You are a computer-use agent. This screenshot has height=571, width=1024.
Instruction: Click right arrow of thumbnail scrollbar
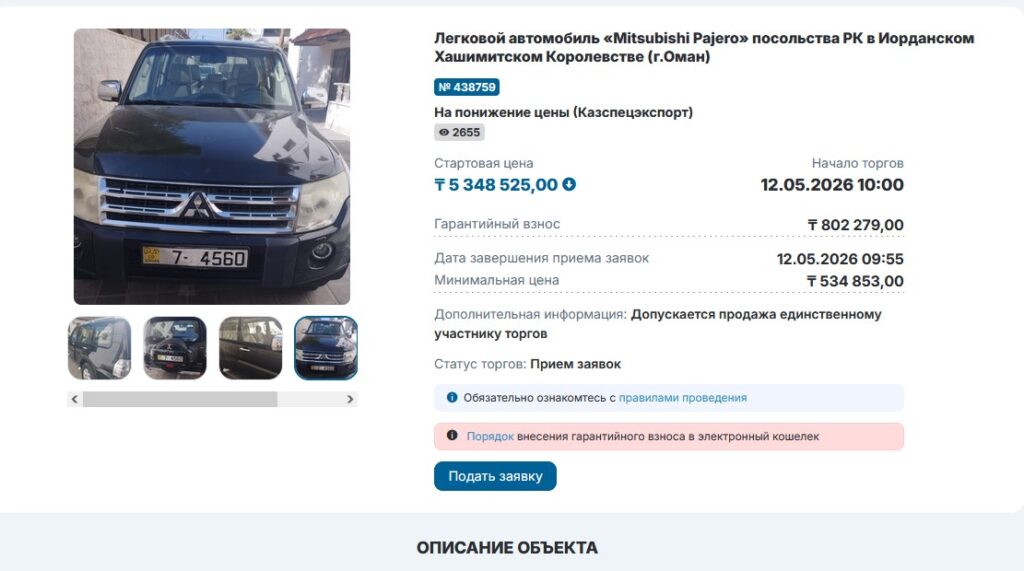tap(350, 399)
